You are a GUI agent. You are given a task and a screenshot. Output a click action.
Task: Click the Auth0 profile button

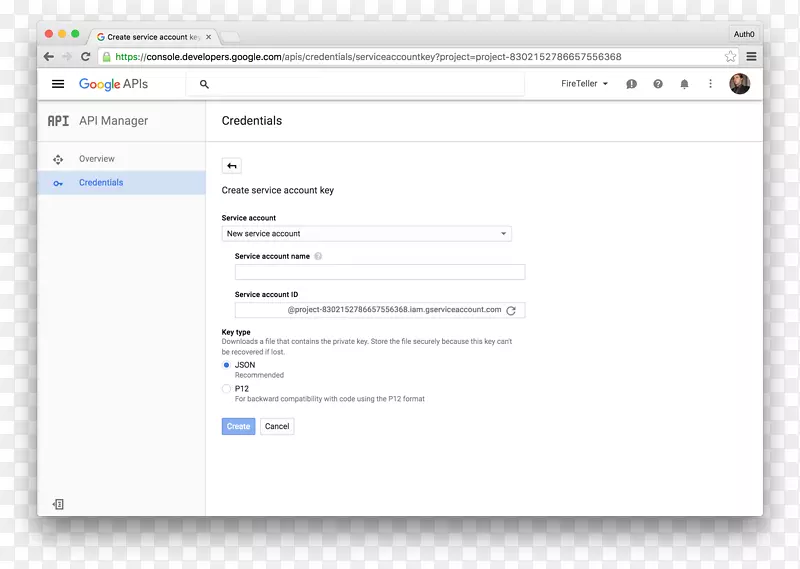[744, 34]
